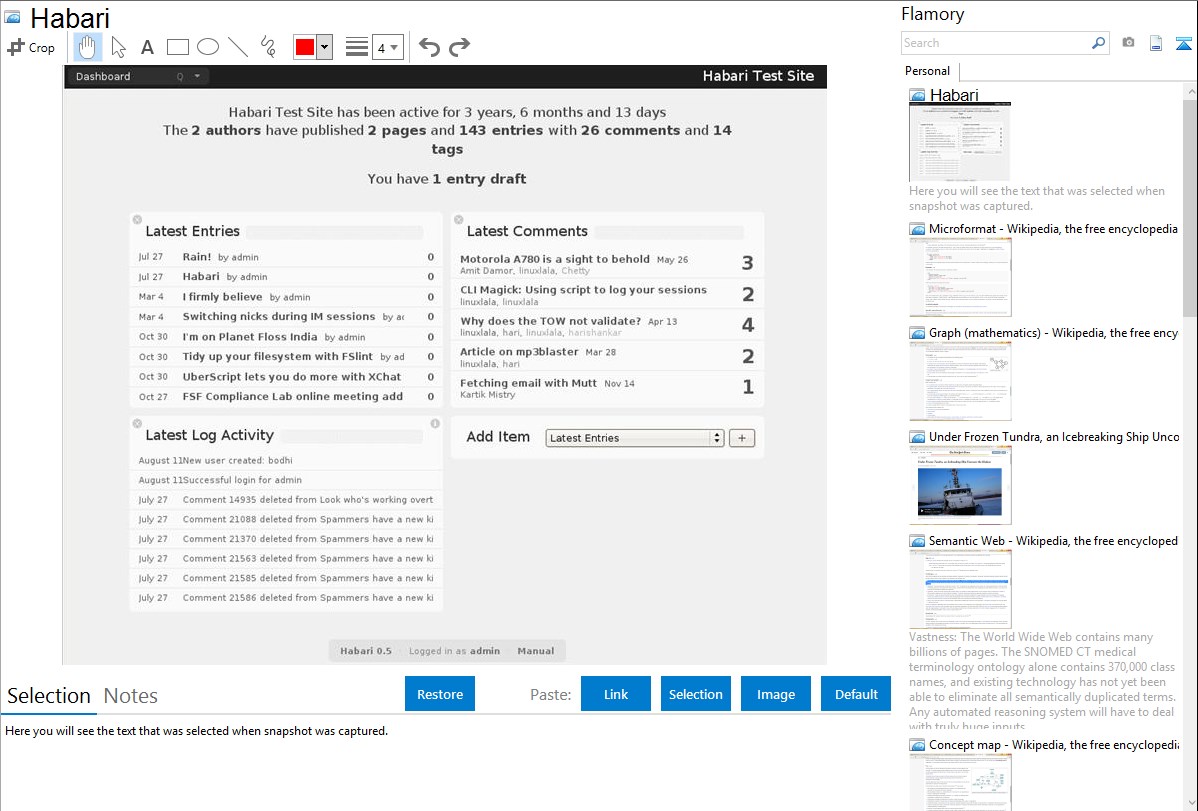1198x811 pixels.
Task: Close the Latest Comments module
Action: (x=458, y=220)
